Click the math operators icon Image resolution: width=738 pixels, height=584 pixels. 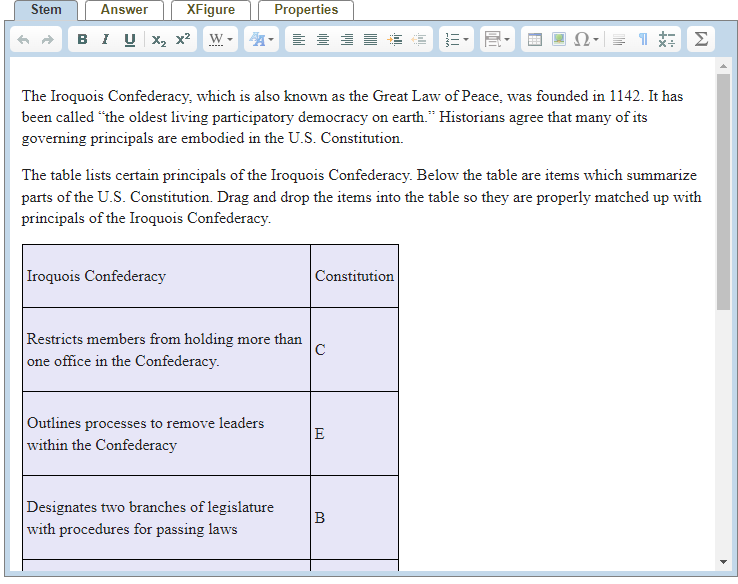[x=666, y=40]
